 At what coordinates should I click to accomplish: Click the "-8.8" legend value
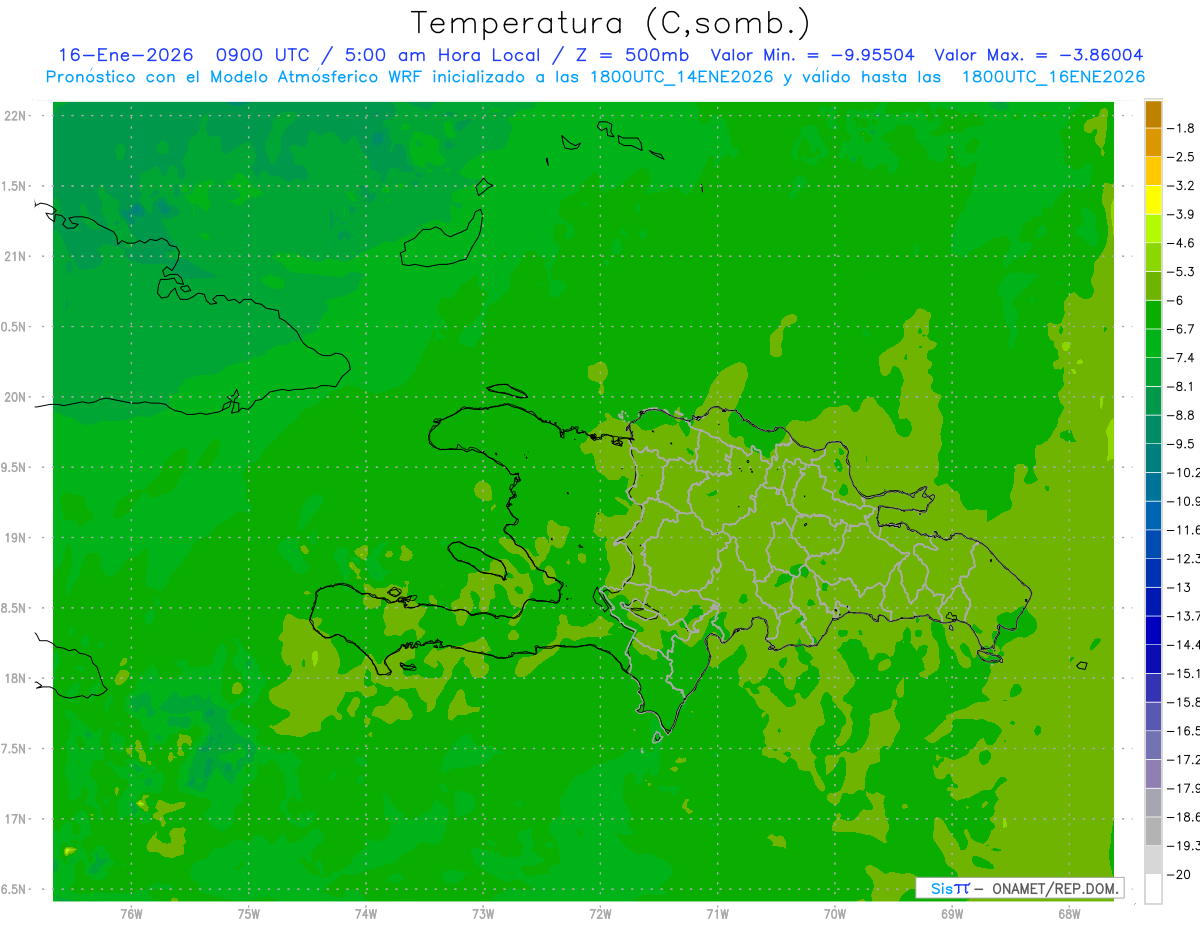pyautogui.click(x=1182, y=415)
